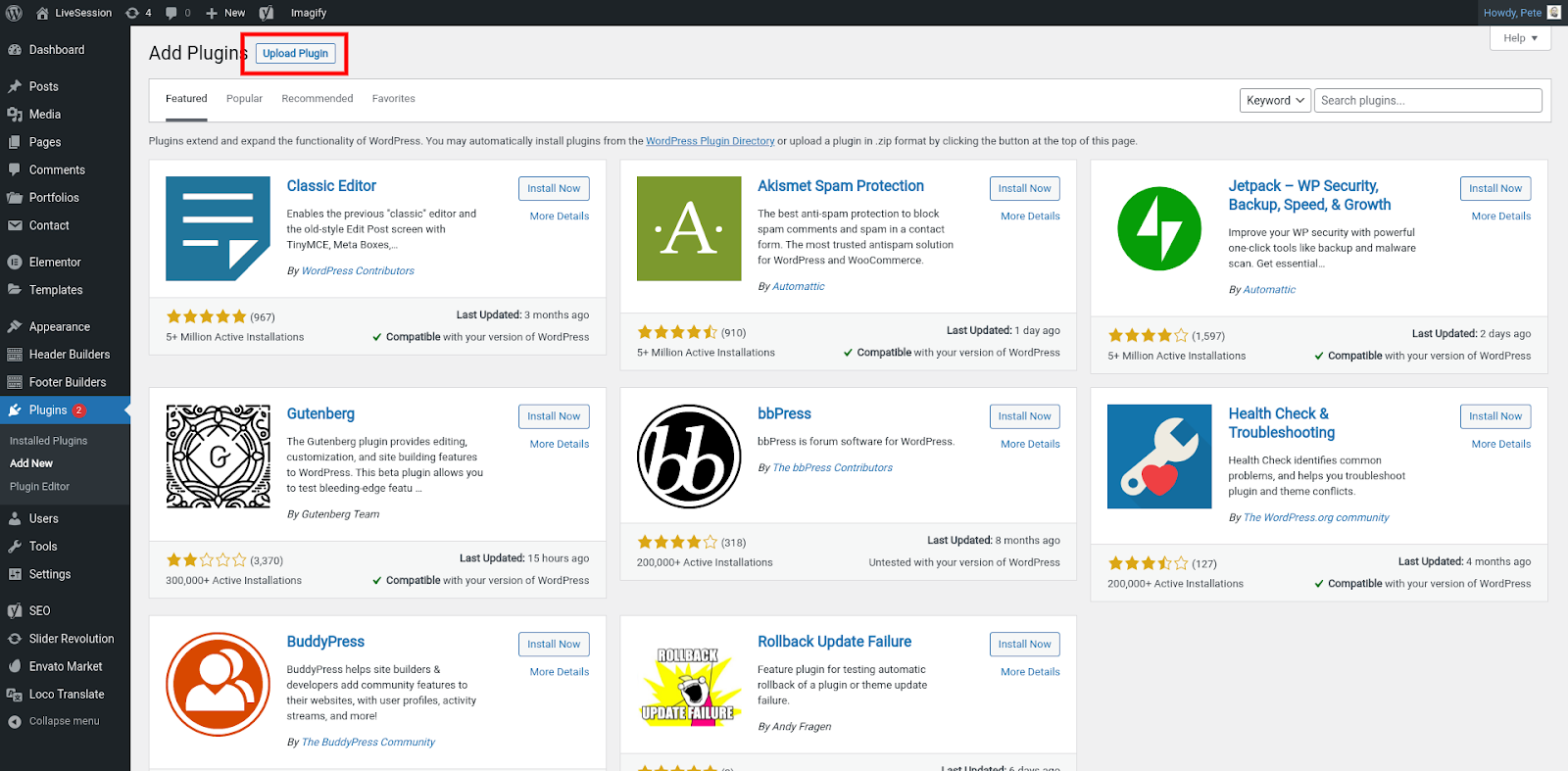Click the Akismet plugin logo

[x=689, y=228]
